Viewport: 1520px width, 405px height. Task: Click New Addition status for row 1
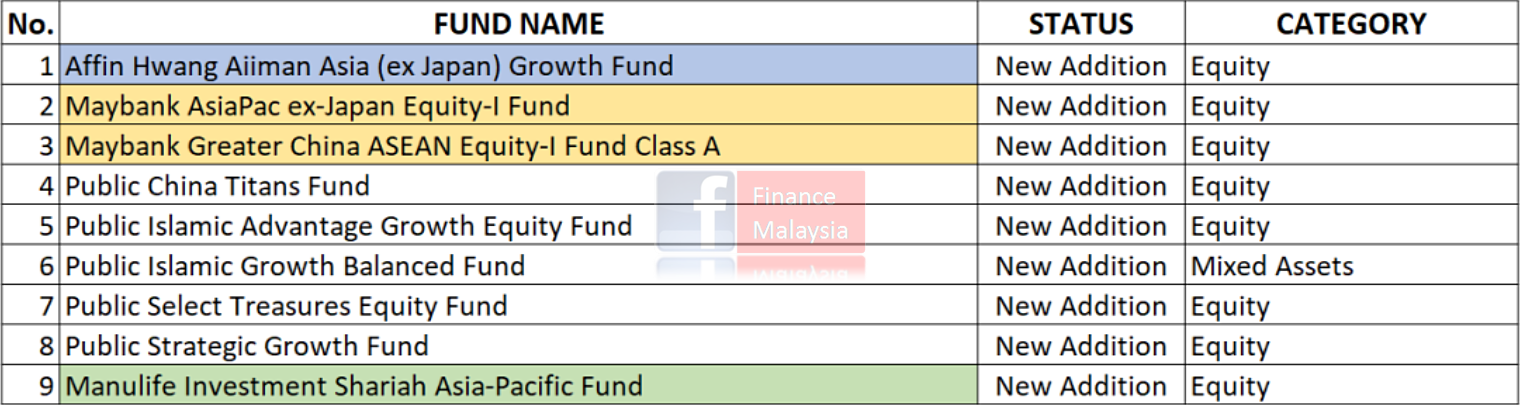[1080, 66]
